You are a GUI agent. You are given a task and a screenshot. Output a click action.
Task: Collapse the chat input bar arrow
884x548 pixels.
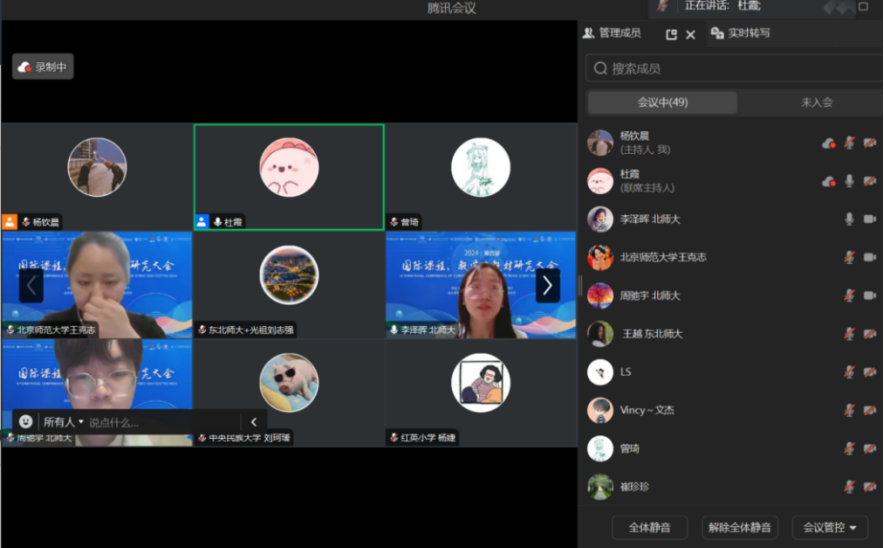[254, 422]
